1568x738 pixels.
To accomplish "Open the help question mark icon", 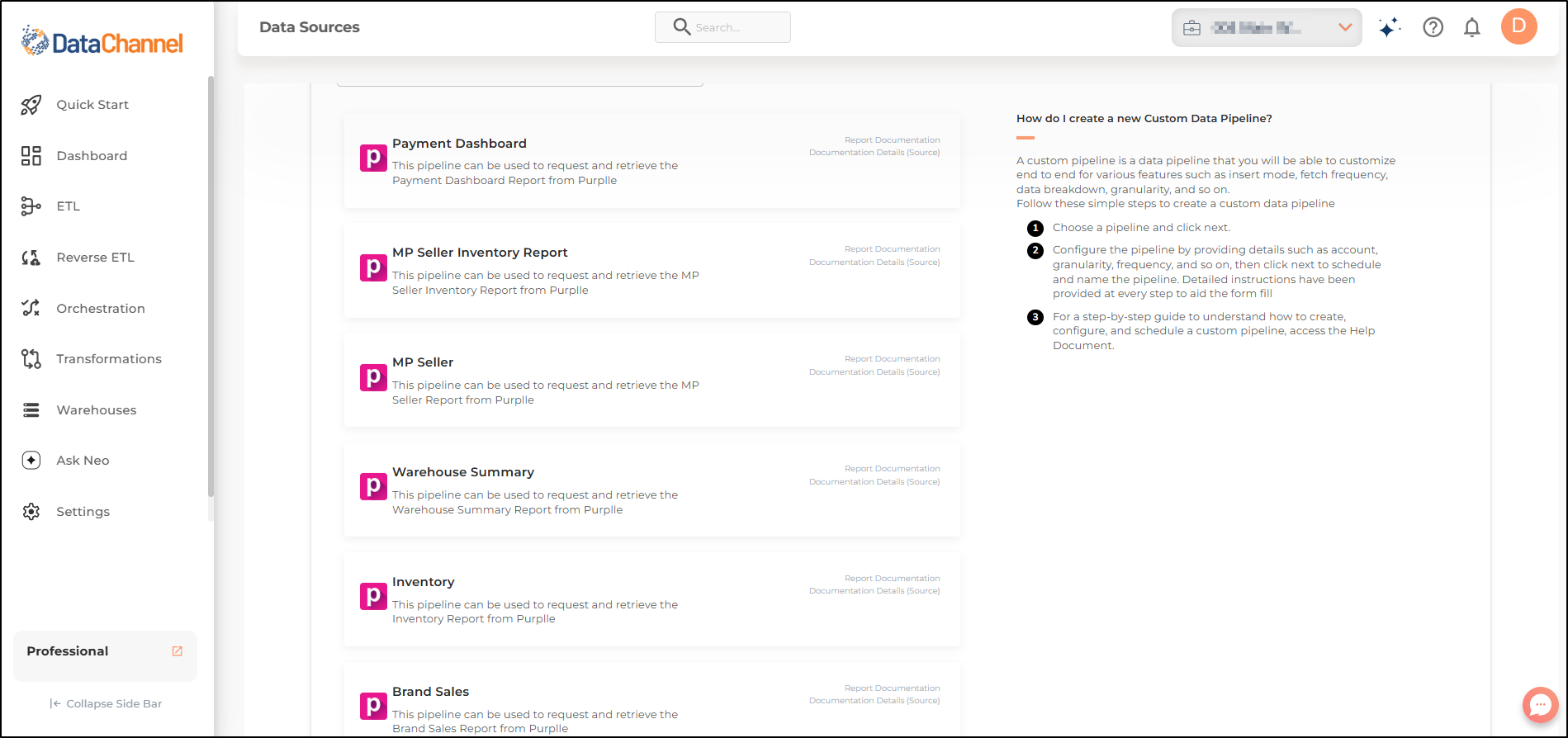I will coord(1433,28).
